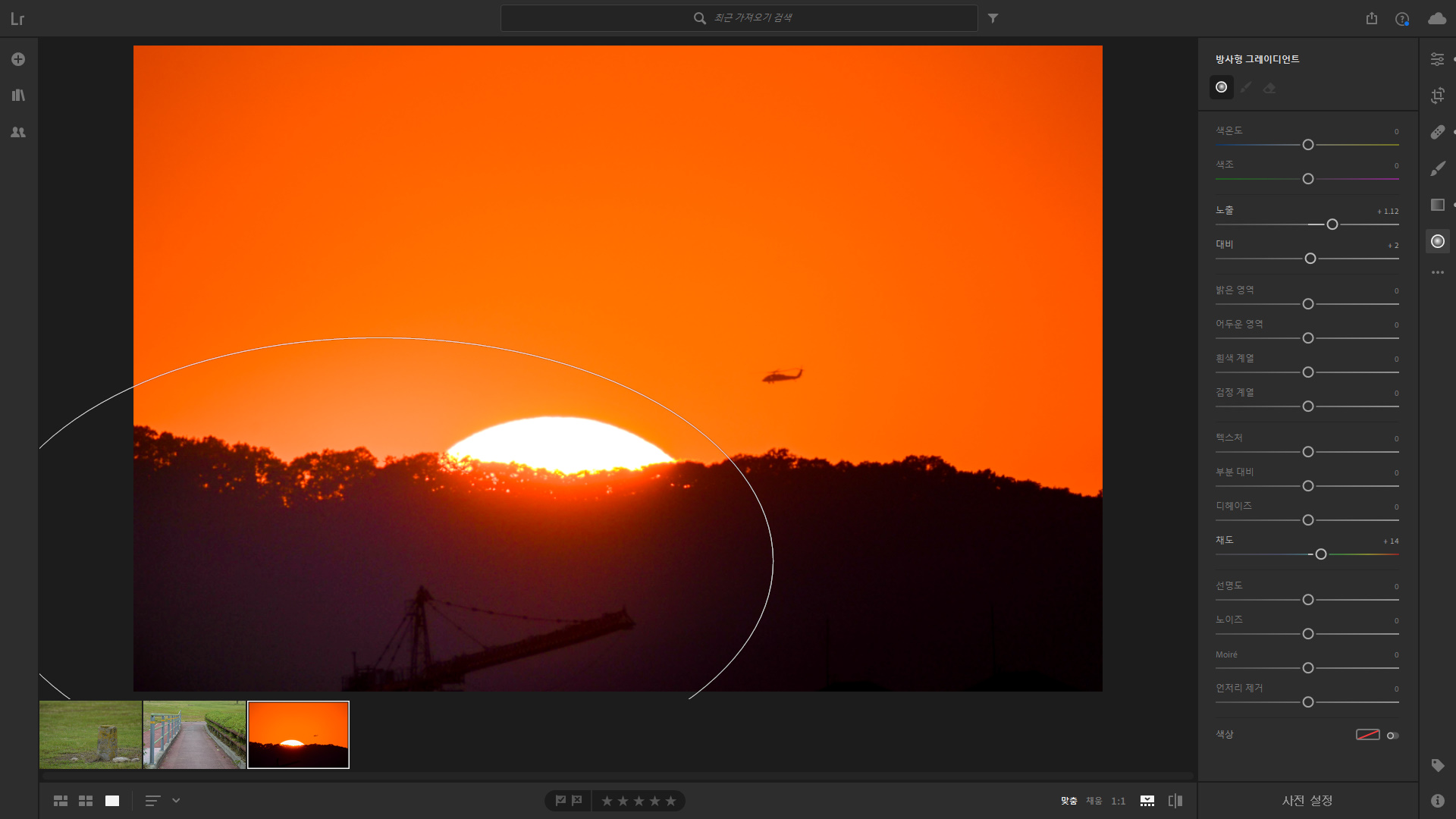Set rating to five stars
This screenshot has height=819, width=1456.
pos(670,801)
